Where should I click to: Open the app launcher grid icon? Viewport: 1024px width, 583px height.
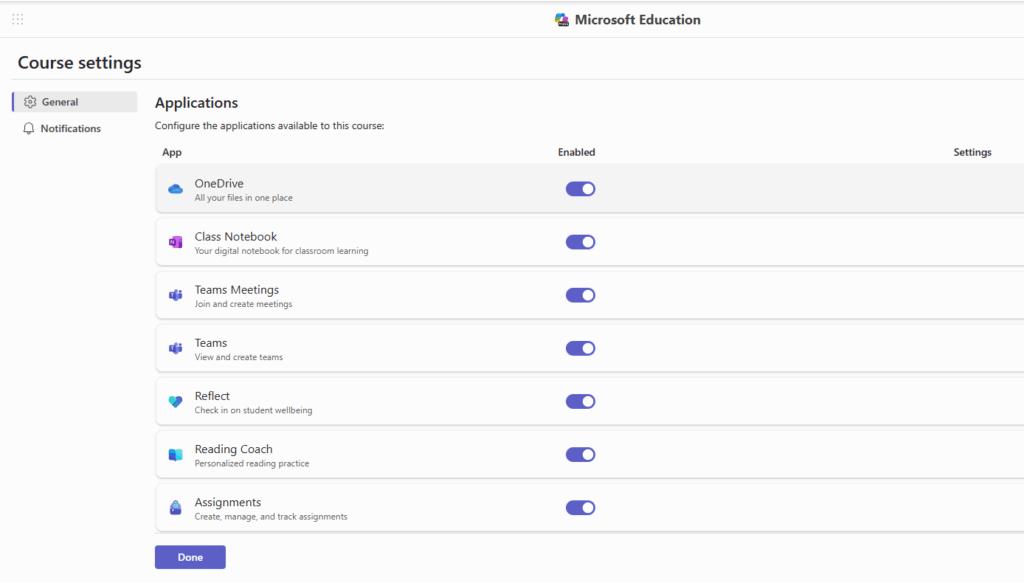click(18, 20)
